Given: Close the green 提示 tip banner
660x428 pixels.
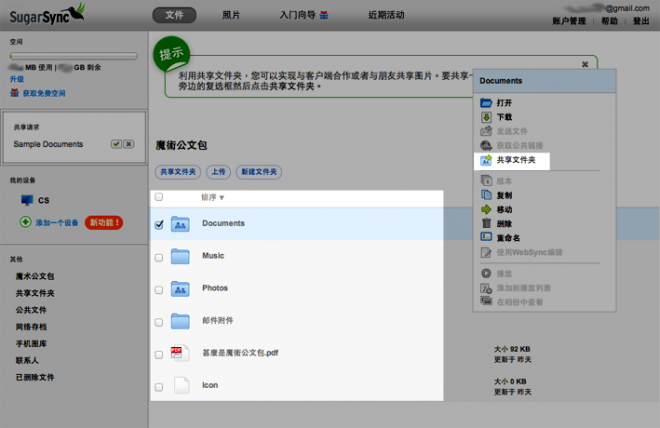Looking at the screenshot, I should (585, 64).
